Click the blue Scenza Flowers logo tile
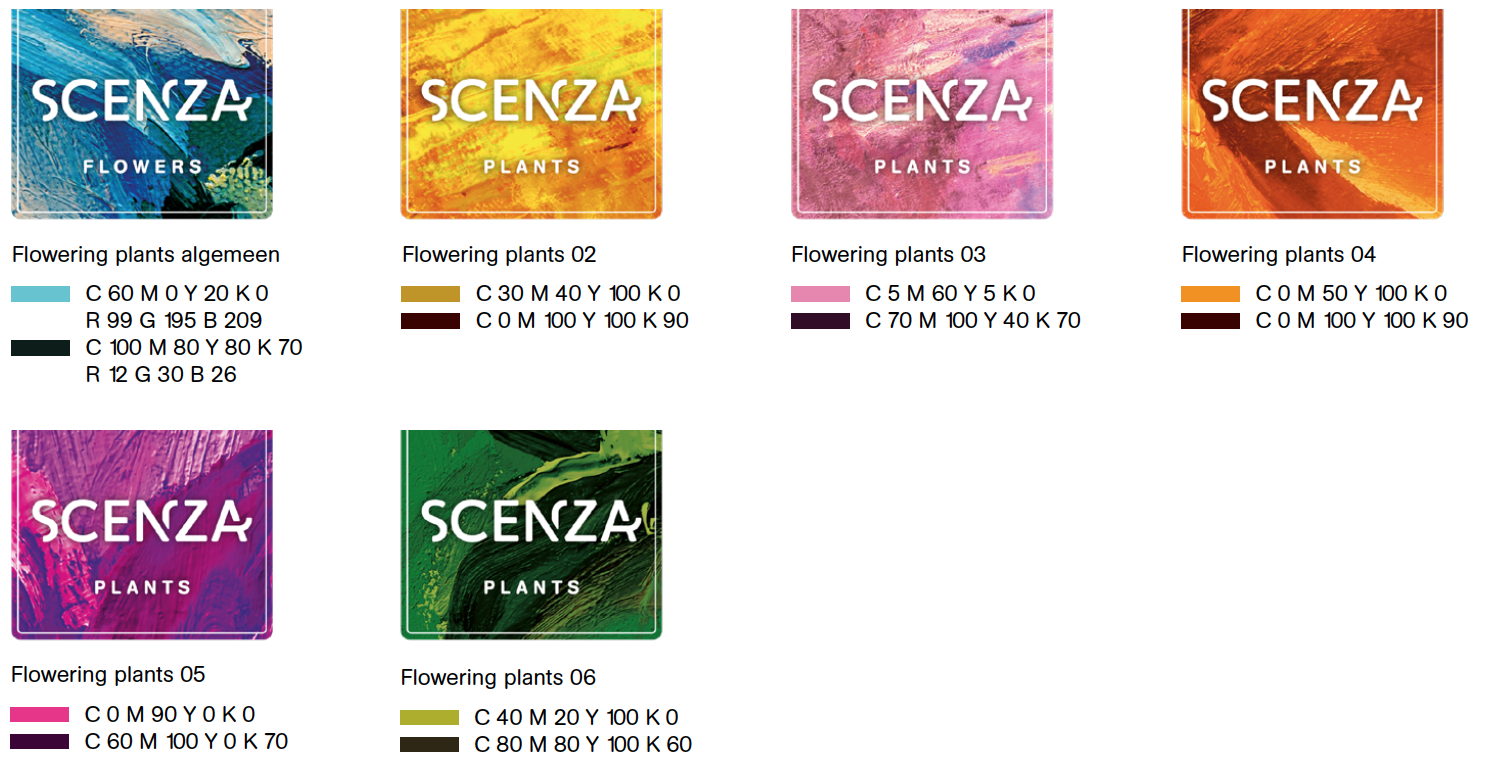Viewport: 1487px width, 770px height. point(141,113)
